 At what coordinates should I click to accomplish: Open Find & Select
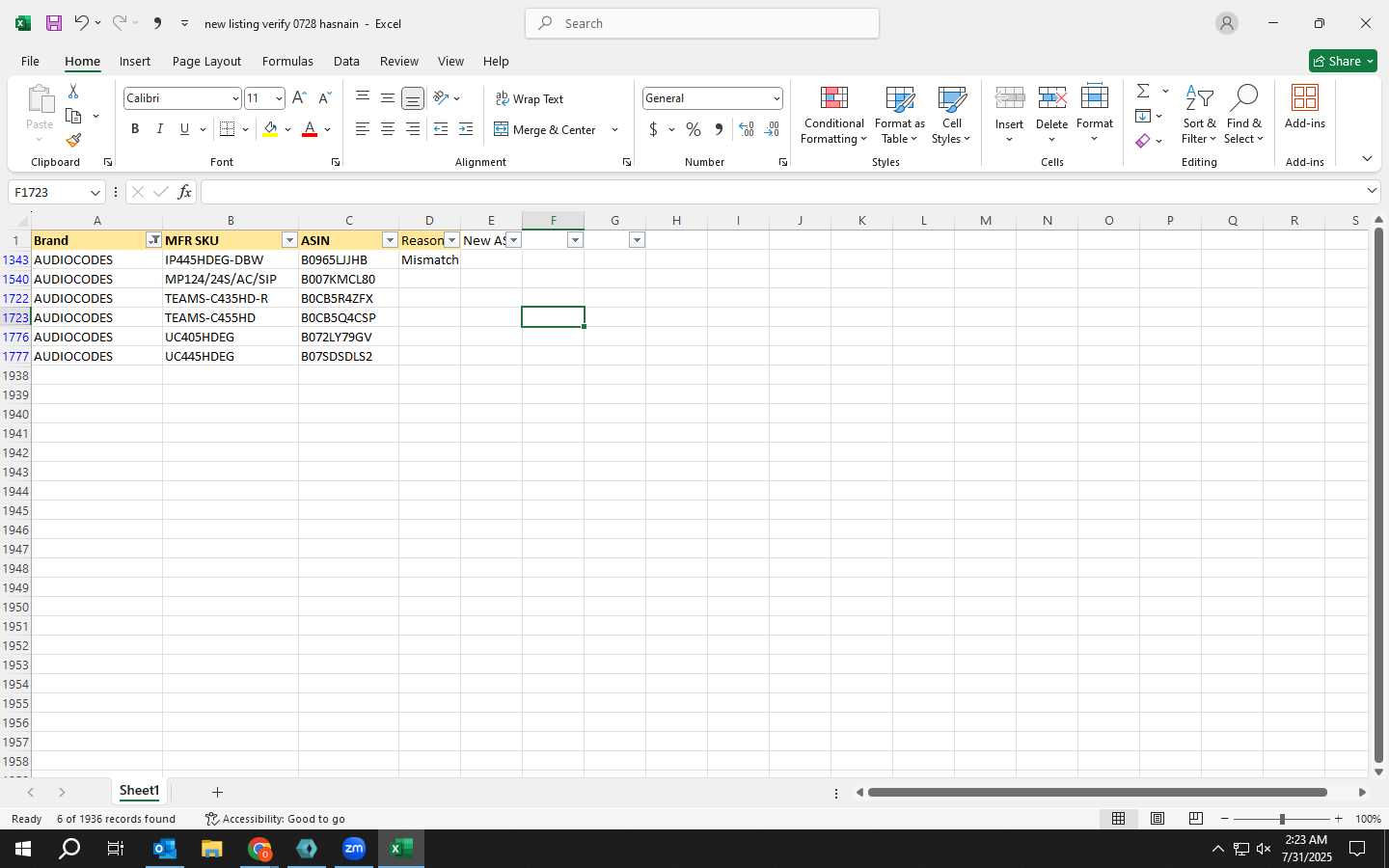[1243, 114]
